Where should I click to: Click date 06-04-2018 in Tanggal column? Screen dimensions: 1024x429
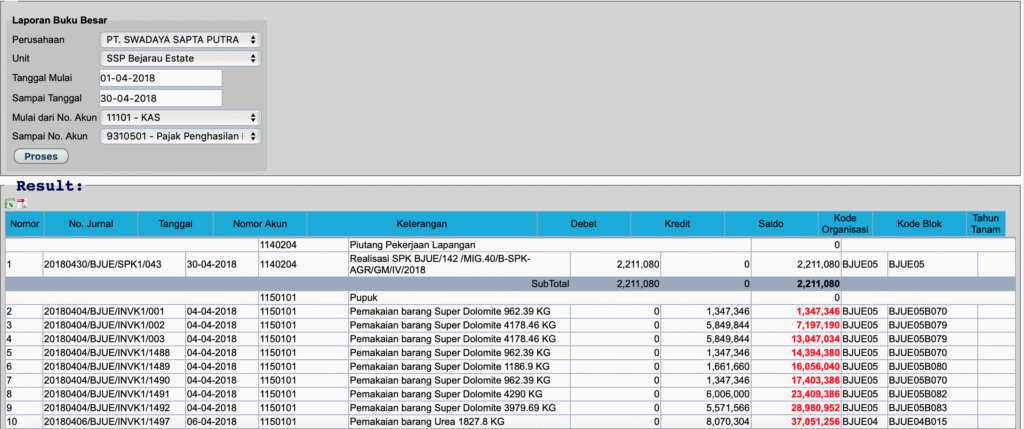click(x=212, y=422)
